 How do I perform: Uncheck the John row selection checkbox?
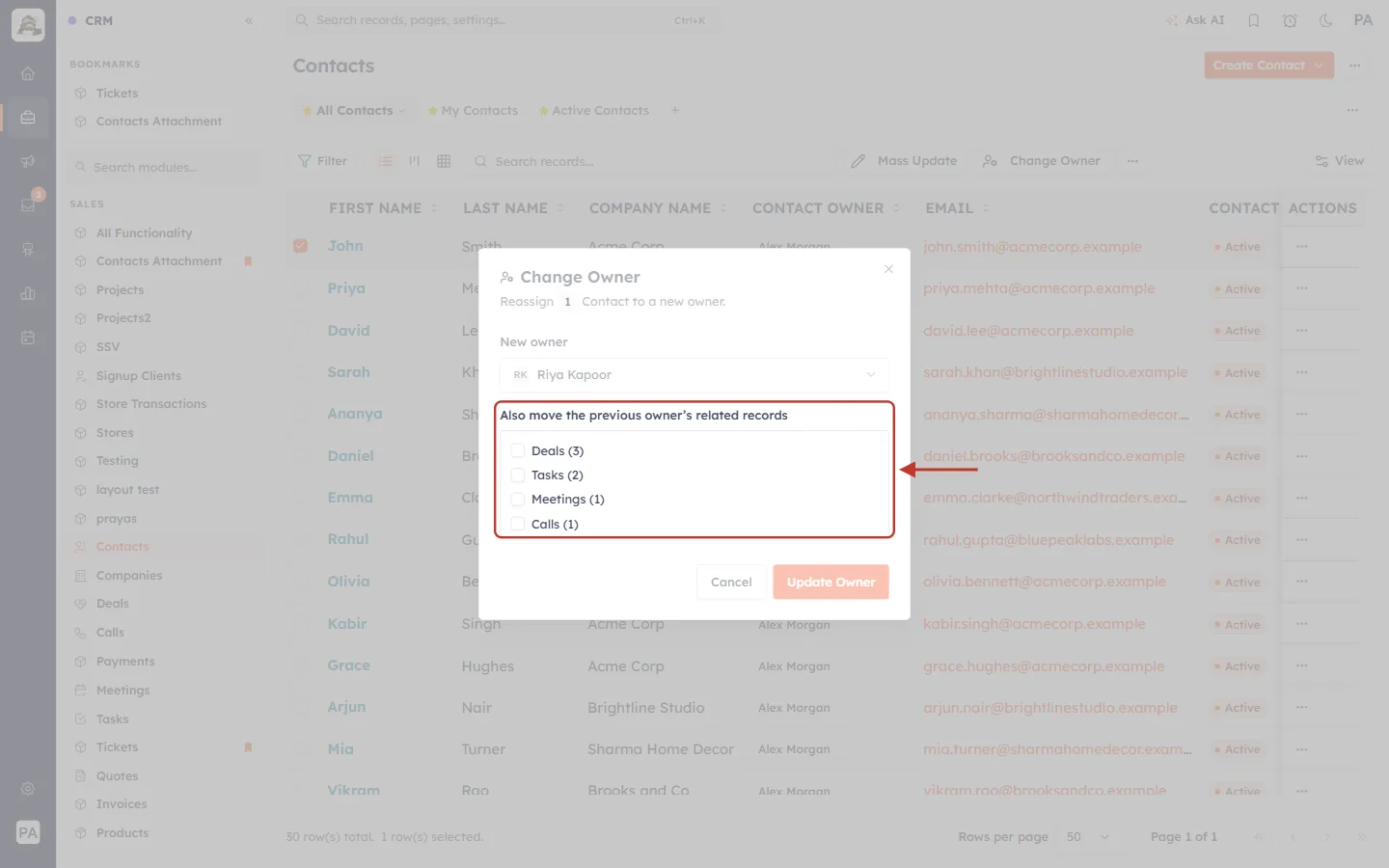click(x=301, y=246)
